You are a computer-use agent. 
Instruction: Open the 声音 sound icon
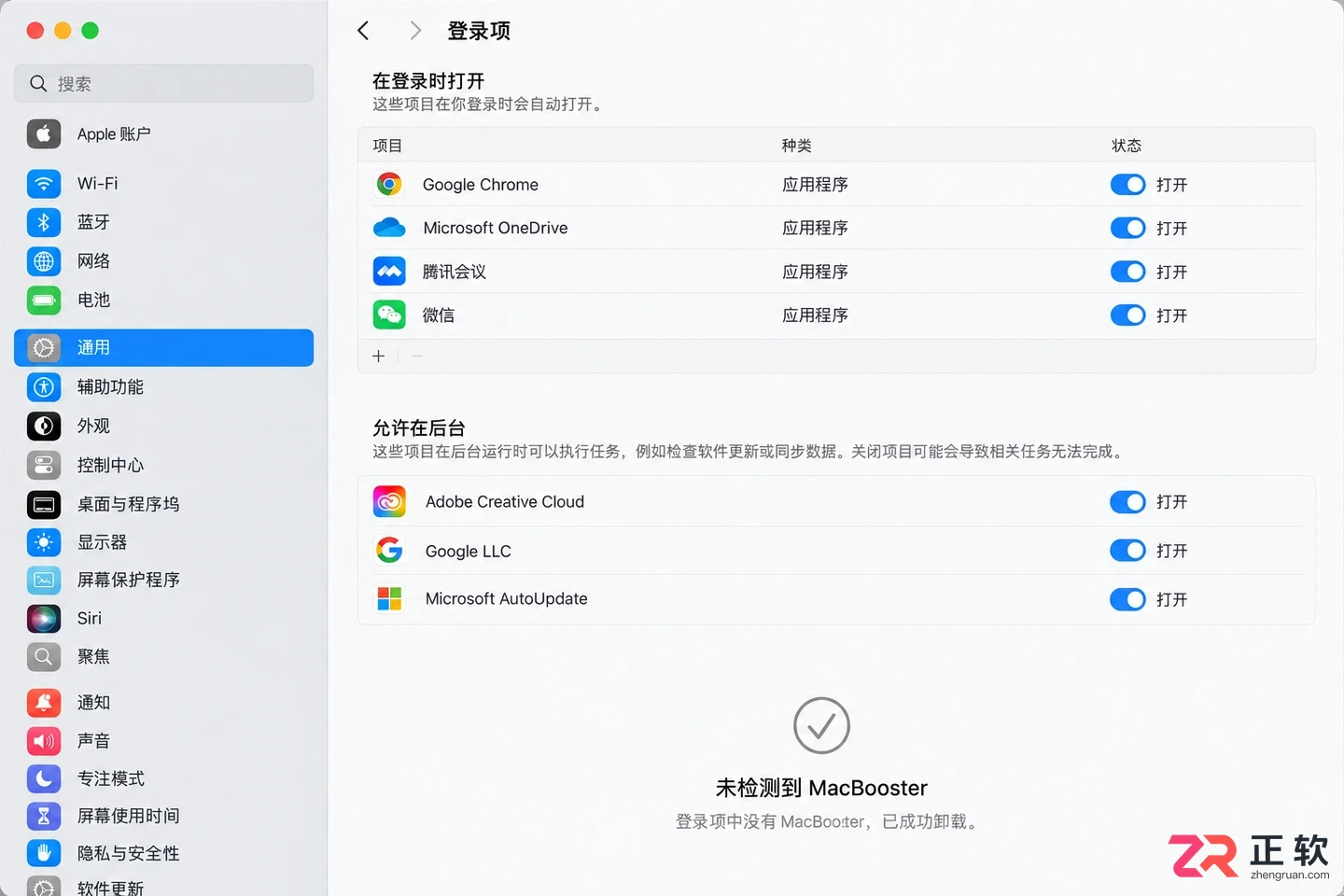[x=44, y=741]
